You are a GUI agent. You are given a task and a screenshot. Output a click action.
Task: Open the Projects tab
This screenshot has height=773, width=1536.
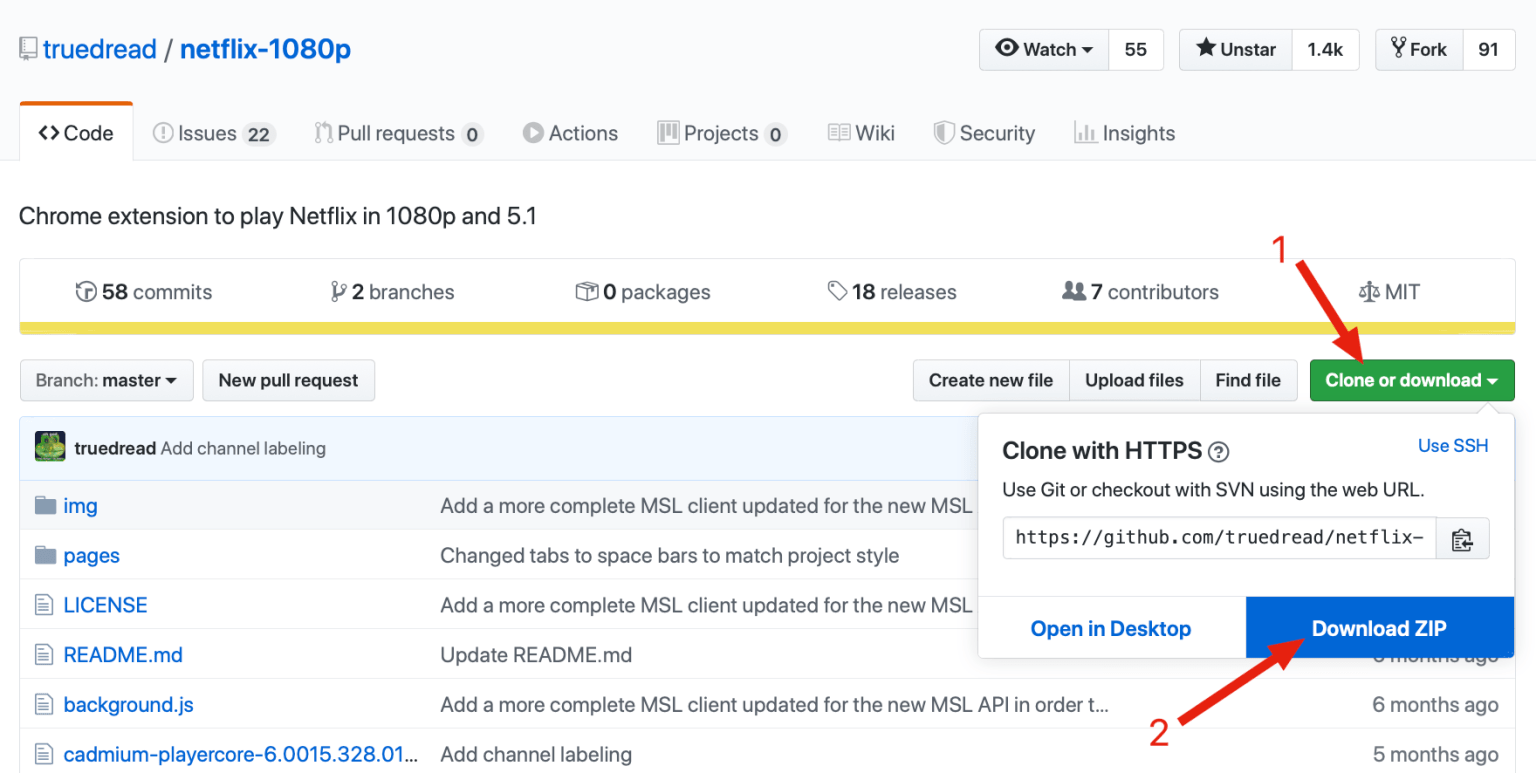pos(722,133)
